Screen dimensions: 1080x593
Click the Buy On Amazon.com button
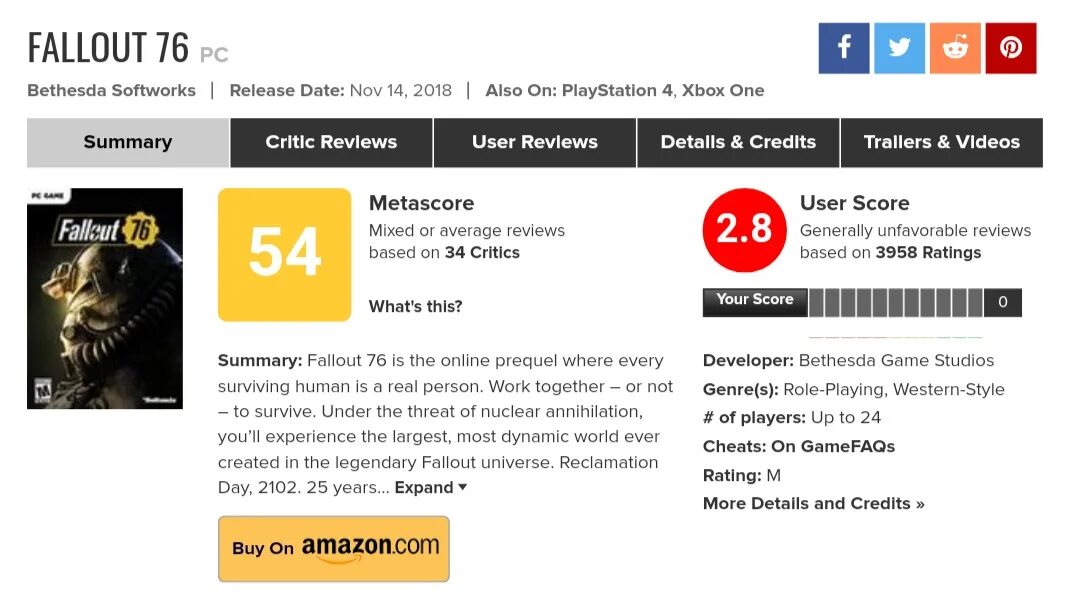[x=334, y=549]
